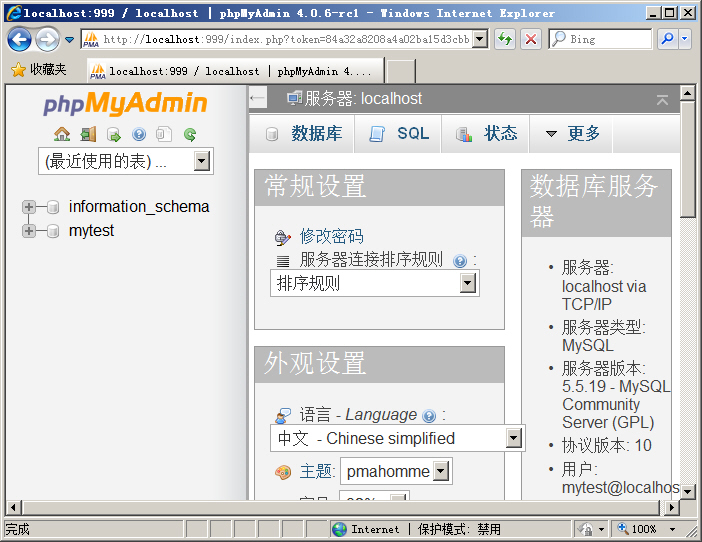Click the MySQL documentation pages icon
702x542 pixels.
click(164, 134)
